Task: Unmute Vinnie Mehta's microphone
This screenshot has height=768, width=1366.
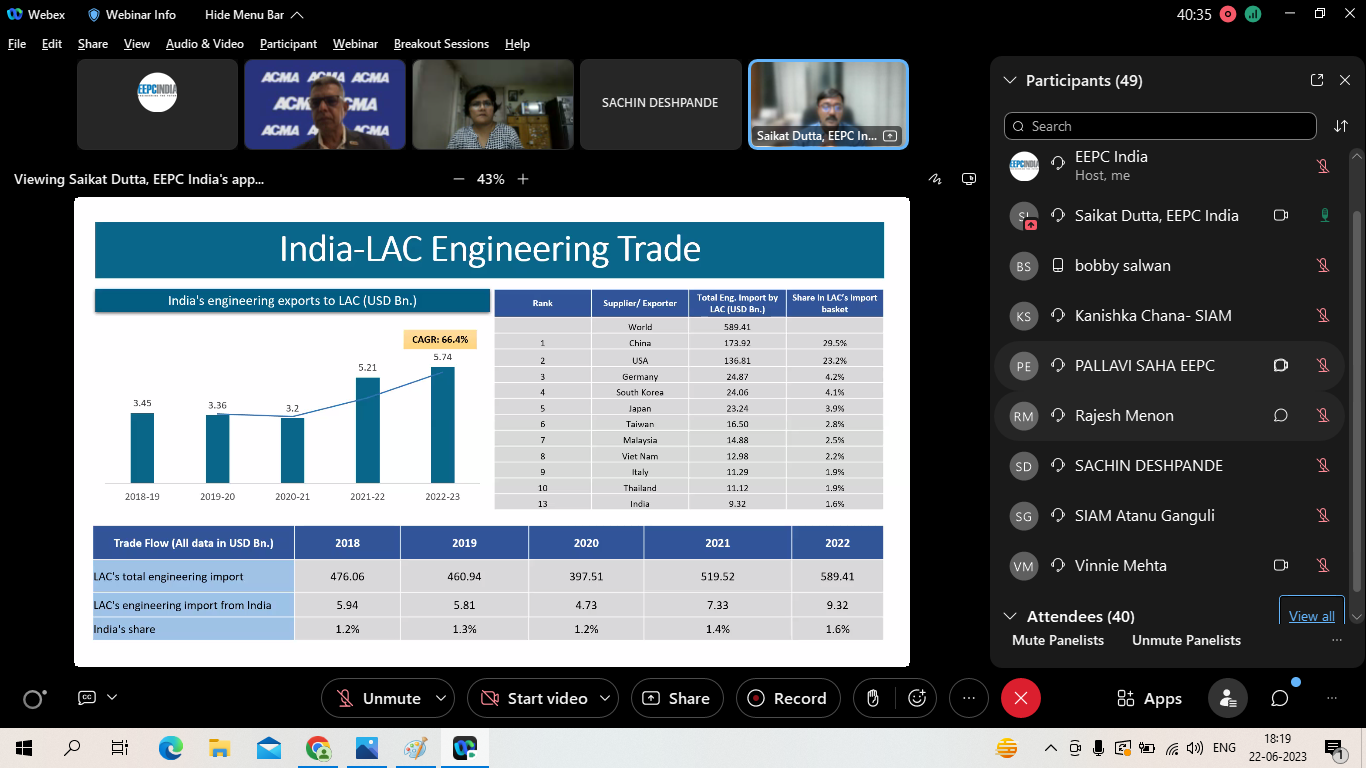Action: pyautogui.click(x=1323, y=565)
